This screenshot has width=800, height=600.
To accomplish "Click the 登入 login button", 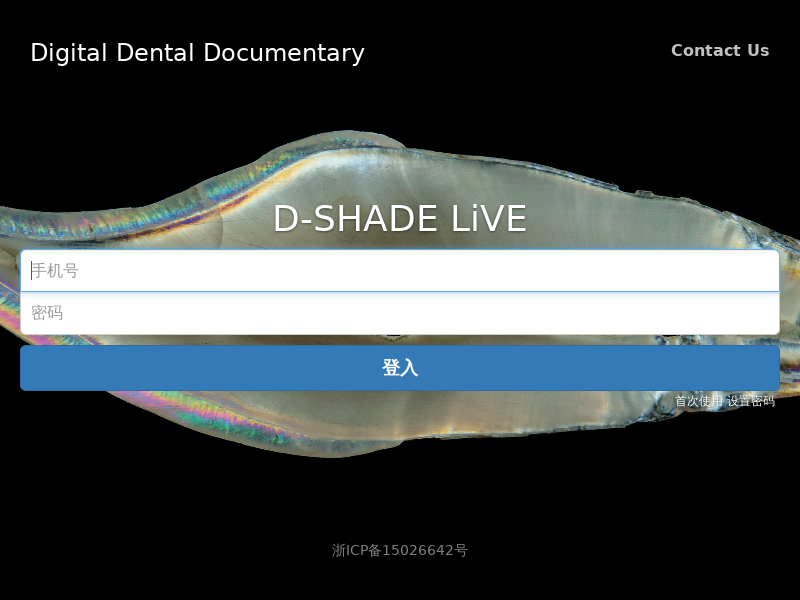I will (400, 368).
